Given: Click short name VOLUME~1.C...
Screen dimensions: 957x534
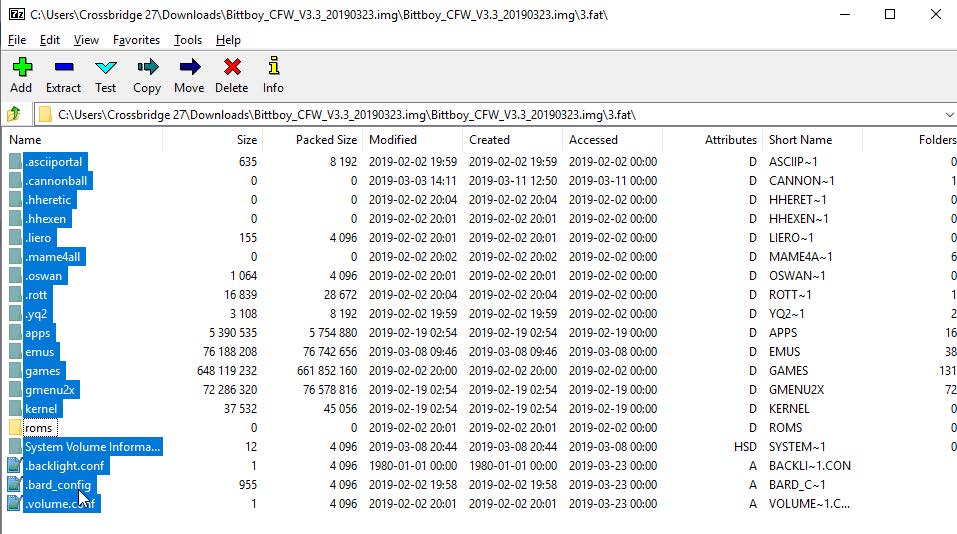Looking at the screenshot, I should [x=809, y=503].
